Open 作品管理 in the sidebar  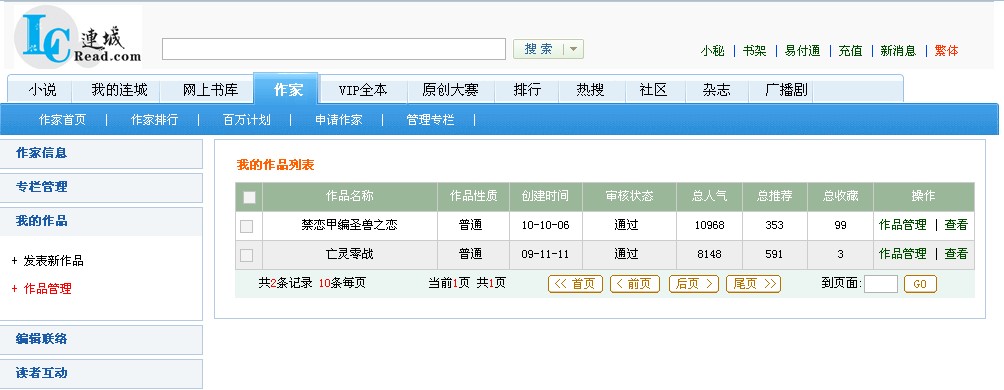(x=47, y=289)
